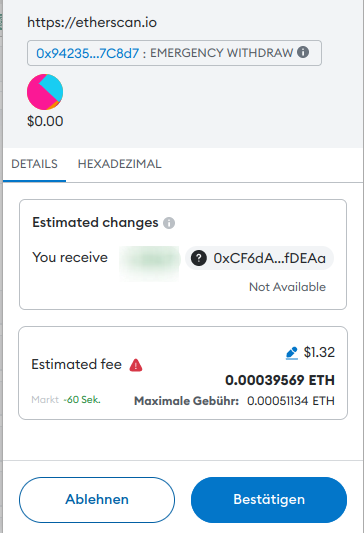
Task: Click the info icon beside EMERGENCY WITHDRAW
Action: 303,52
